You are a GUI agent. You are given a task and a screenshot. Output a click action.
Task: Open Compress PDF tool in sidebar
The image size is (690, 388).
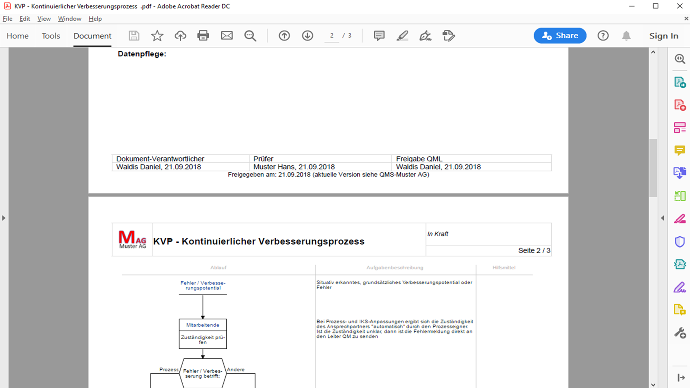pyautogui.click(x=680, y=264)
